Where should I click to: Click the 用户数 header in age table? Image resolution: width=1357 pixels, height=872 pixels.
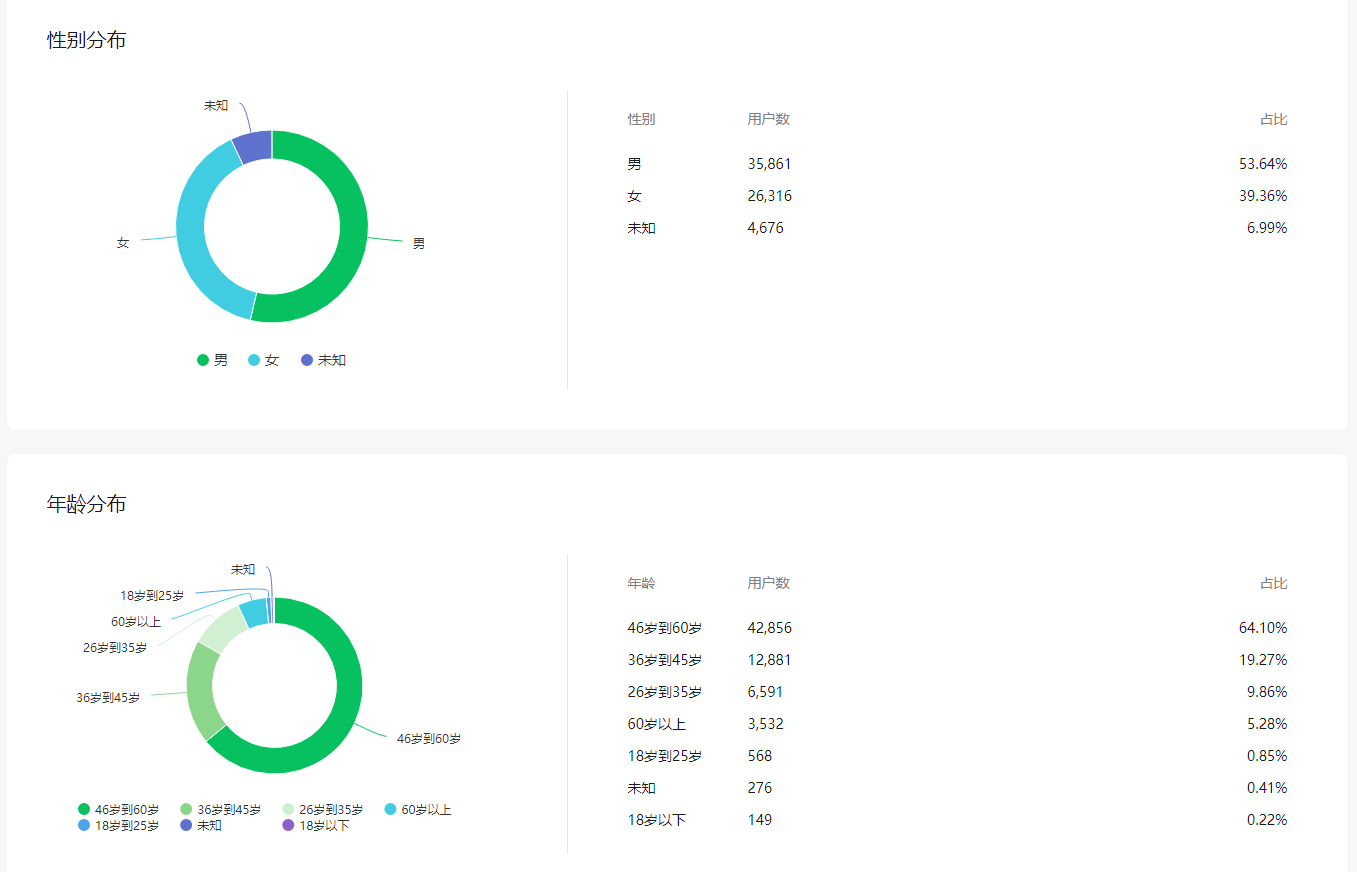click(x=768, y=583)
